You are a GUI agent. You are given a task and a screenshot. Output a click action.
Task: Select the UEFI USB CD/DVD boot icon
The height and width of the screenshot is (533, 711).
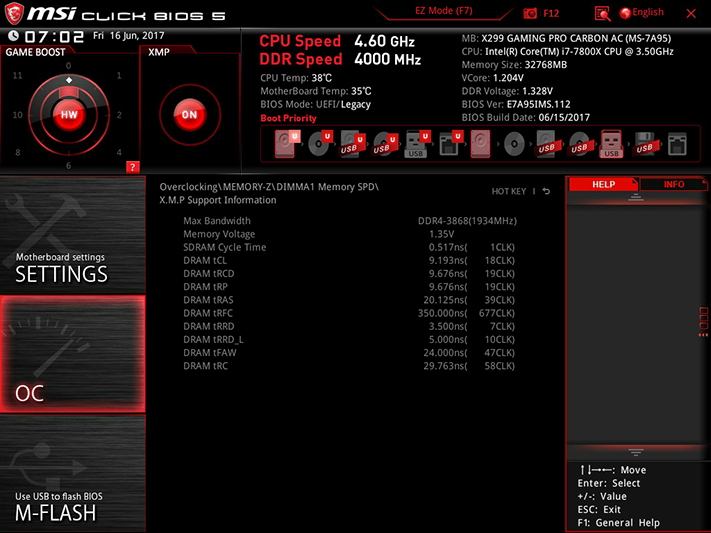(385, 144)
